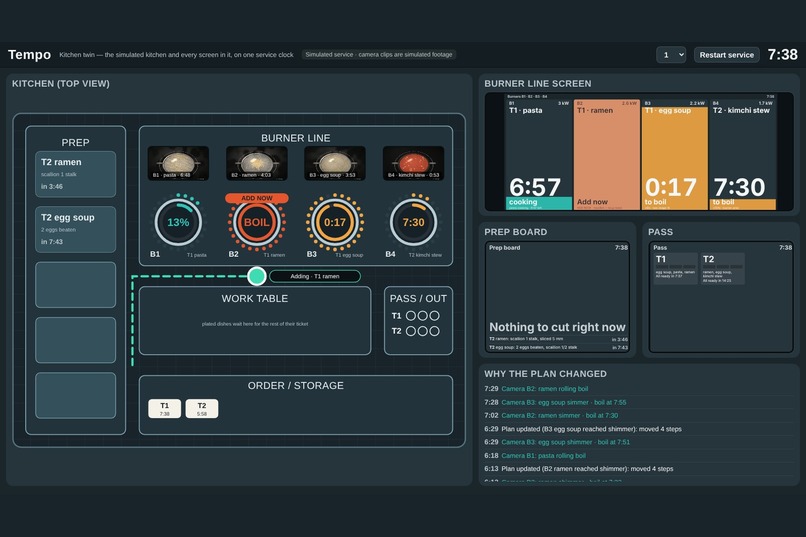Open the T1 ticket card on Pass screen
The image size is (806, 537).
coord(675,268)
